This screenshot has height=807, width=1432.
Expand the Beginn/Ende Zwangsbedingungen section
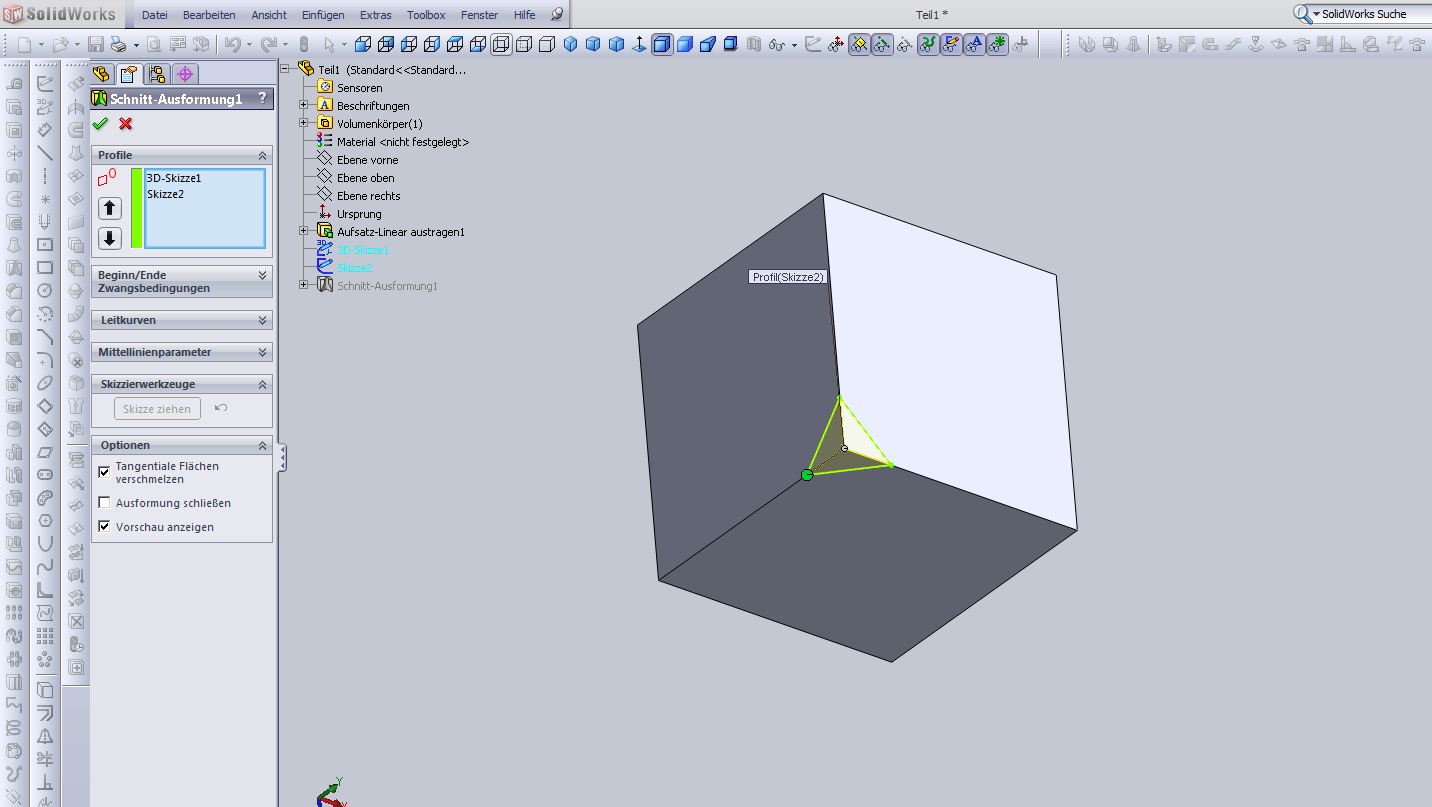click(263, 275)
